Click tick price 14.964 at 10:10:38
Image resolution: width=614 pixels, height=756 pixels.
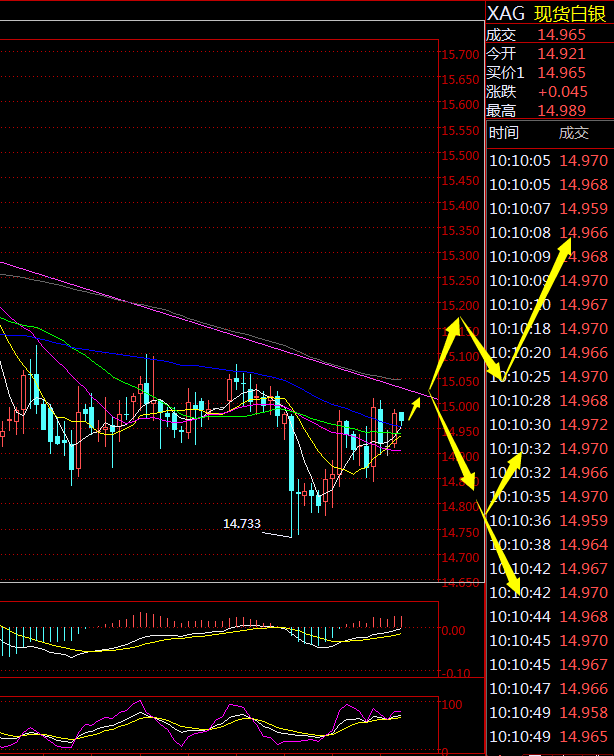coord(584,545)
